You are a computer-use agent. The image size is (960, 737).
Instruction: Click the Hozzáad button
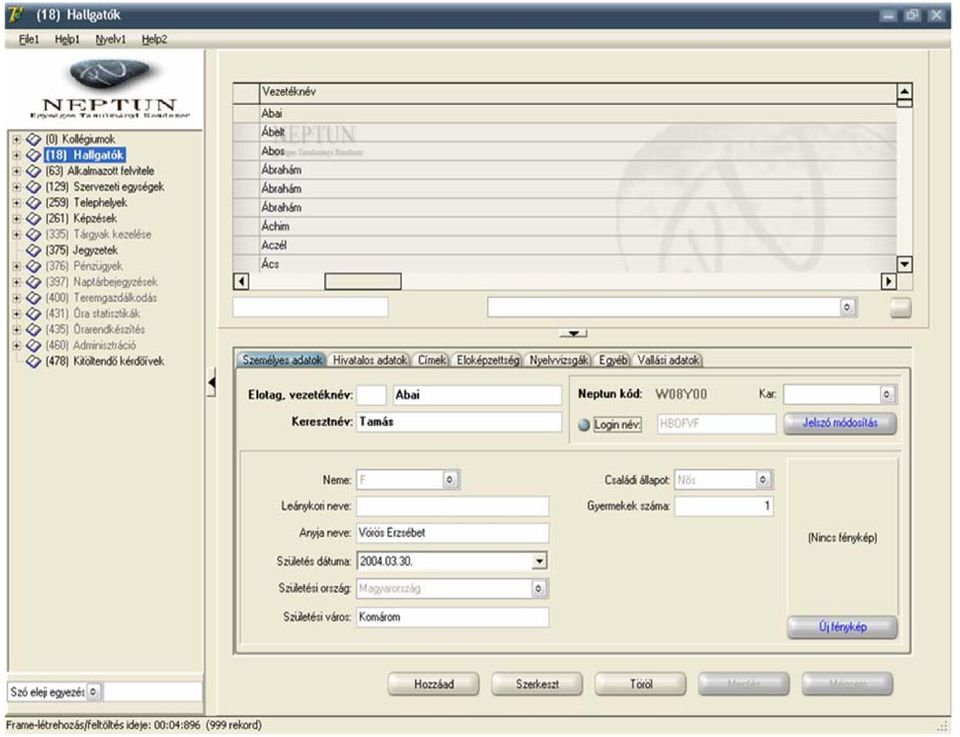(x=433, y=684)
